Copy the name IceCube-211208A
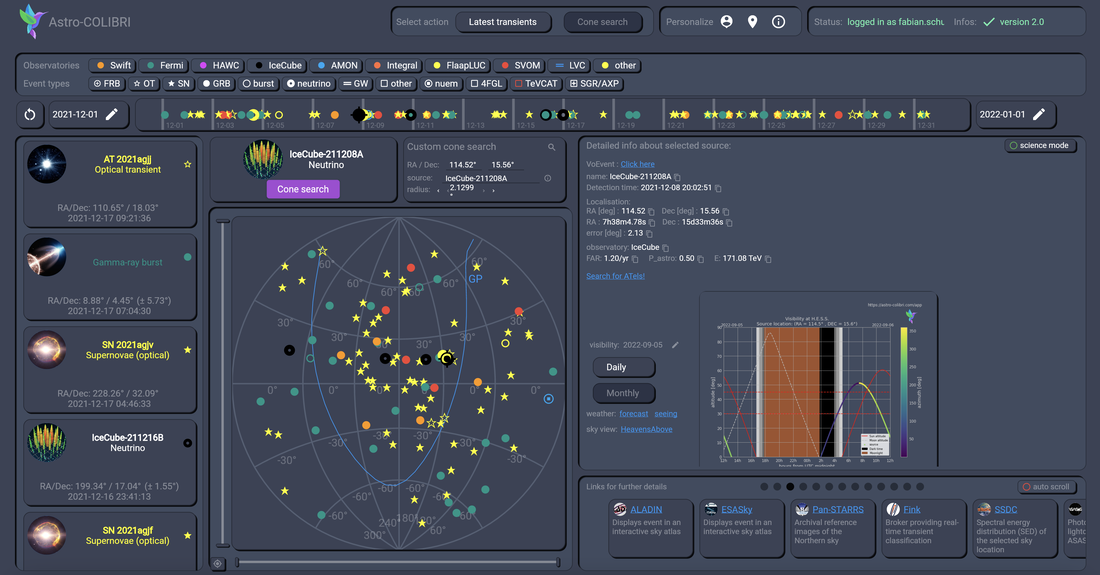The image size is (1100, 575). [x=677, y=177]
